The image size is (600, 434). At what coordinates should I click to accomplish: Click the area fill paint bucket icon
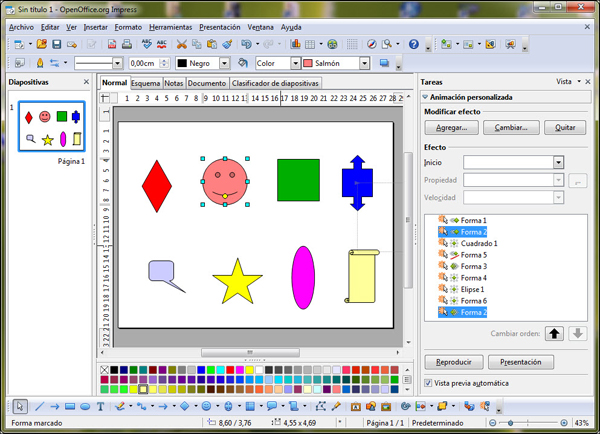[243, 63]
